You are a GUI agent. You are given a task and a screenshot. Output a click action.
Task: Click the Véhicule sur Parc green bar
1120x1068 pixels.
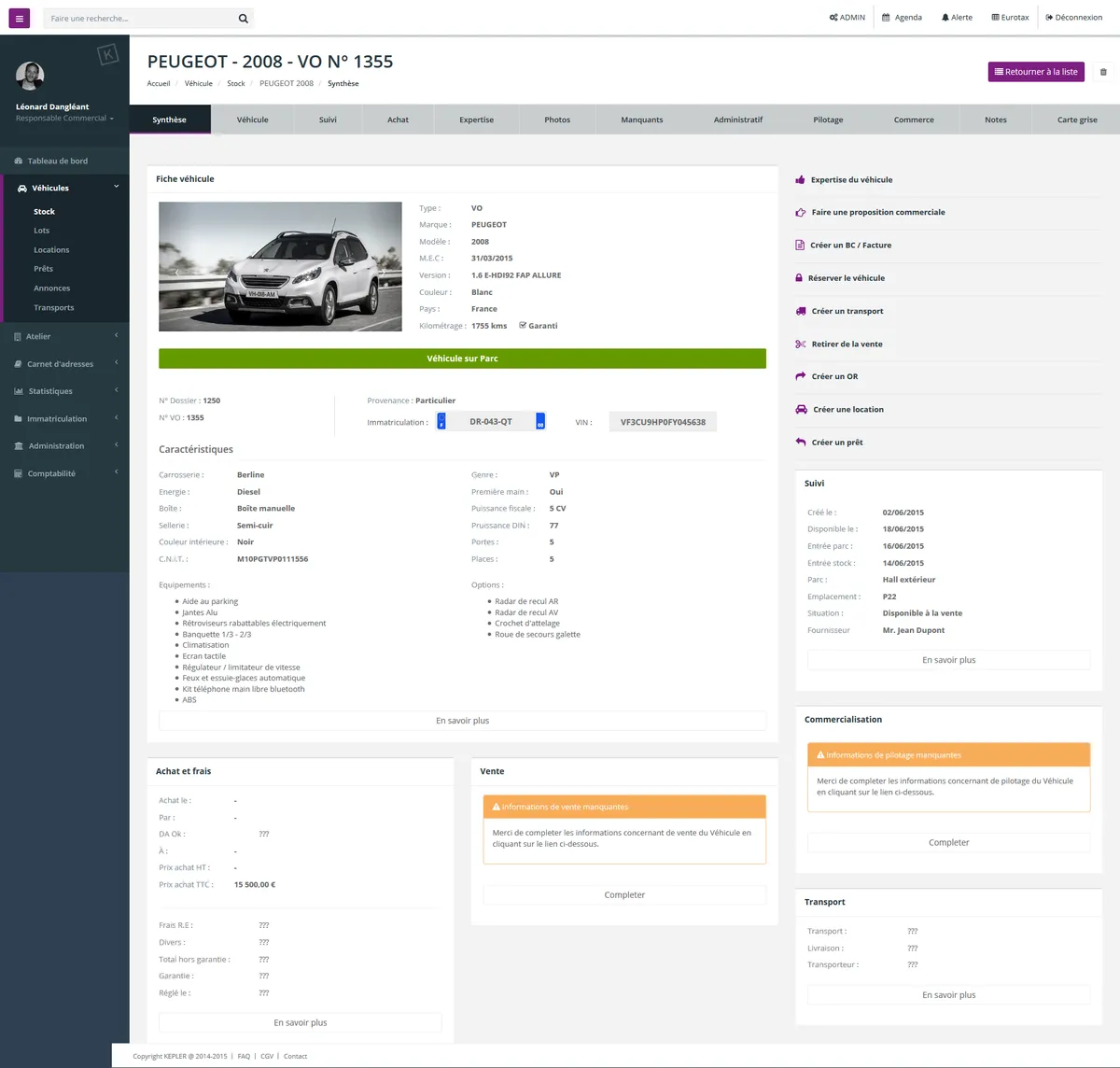(462, 358)
